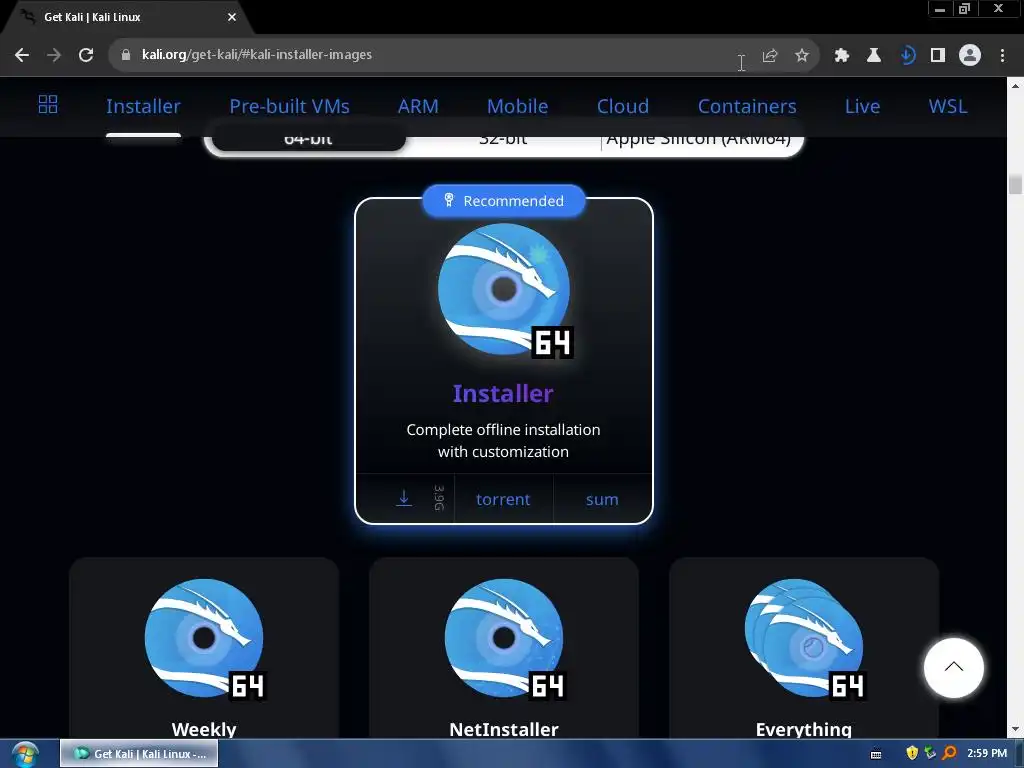This screenshot has width=1024, height=768.
Task: Click the page vertical scrollbar thumb
Action: (x=1015, y=185)
